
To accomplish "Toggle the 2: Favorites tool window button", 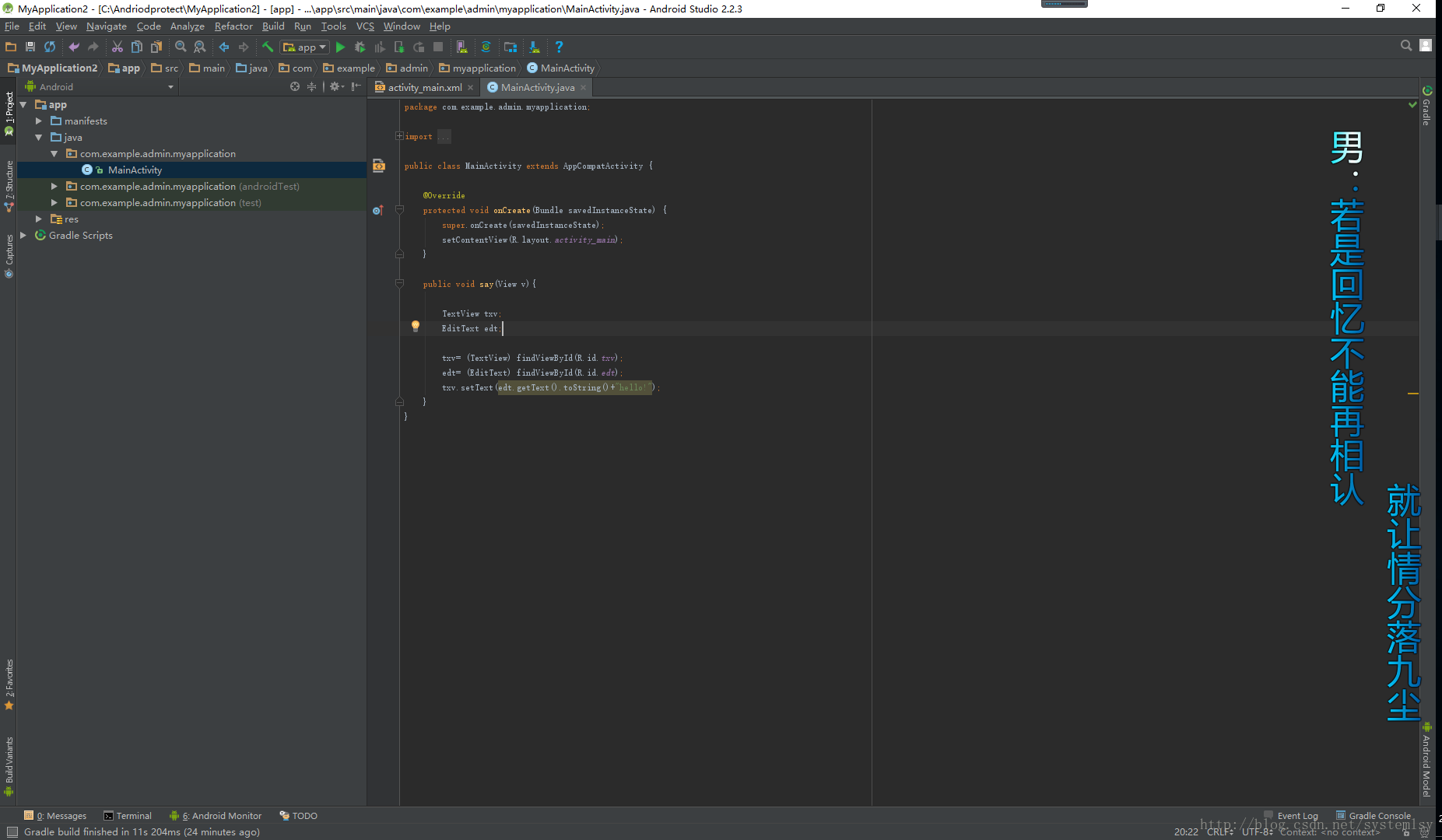I will (9, 685).
